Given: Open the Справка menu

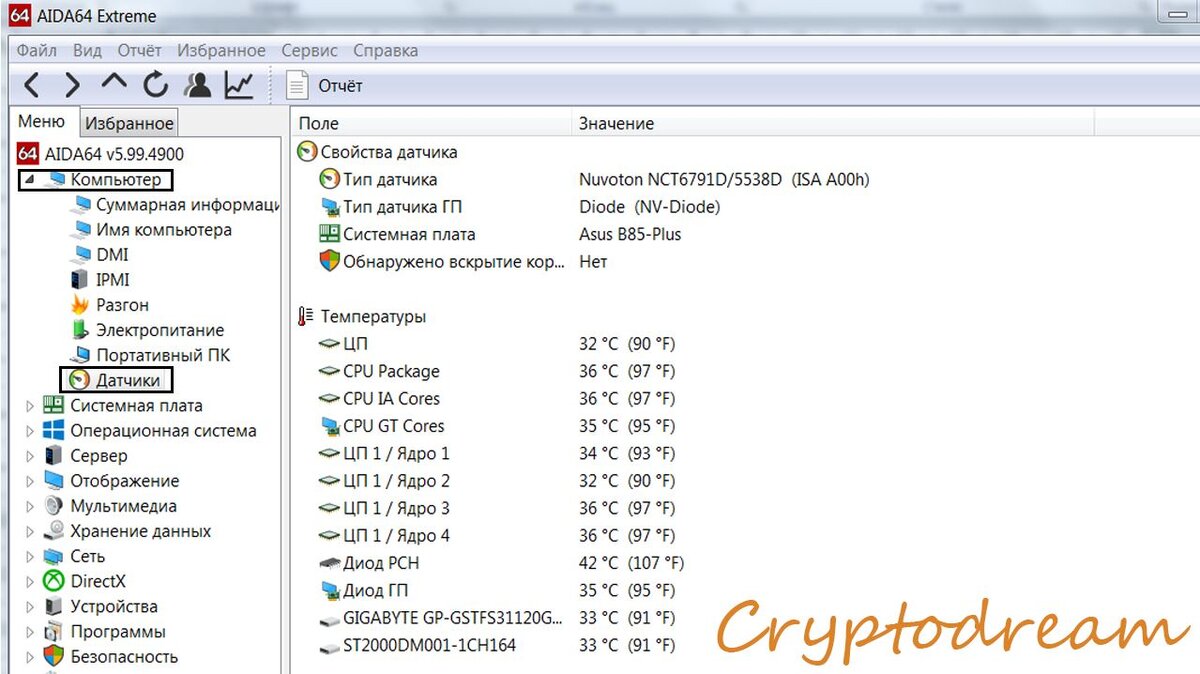Looking at the screenshot, I should pyautogui.click(x=385, y=50).
